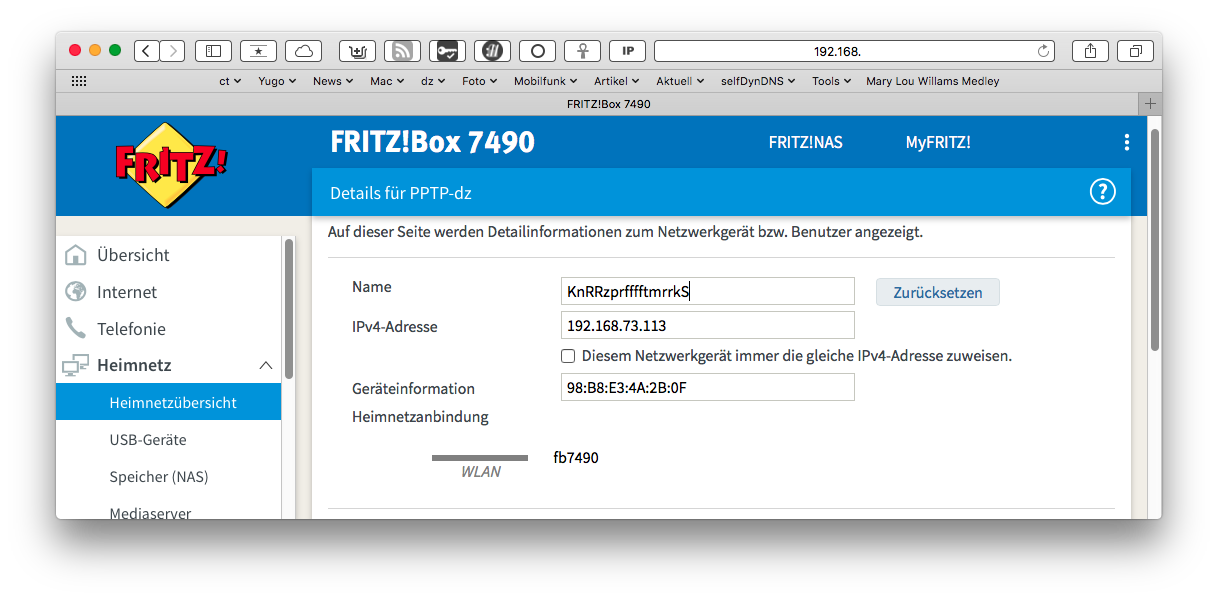Click the Zurücksetzen button
The width and height of the screenshot is (1218, 599).
pyautogui.click(x=938, y=292)
